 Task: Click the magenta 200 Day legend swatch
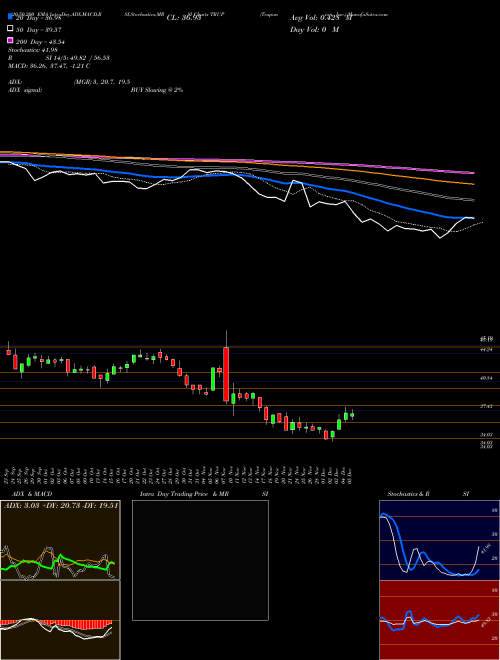[x=10, y=40]
